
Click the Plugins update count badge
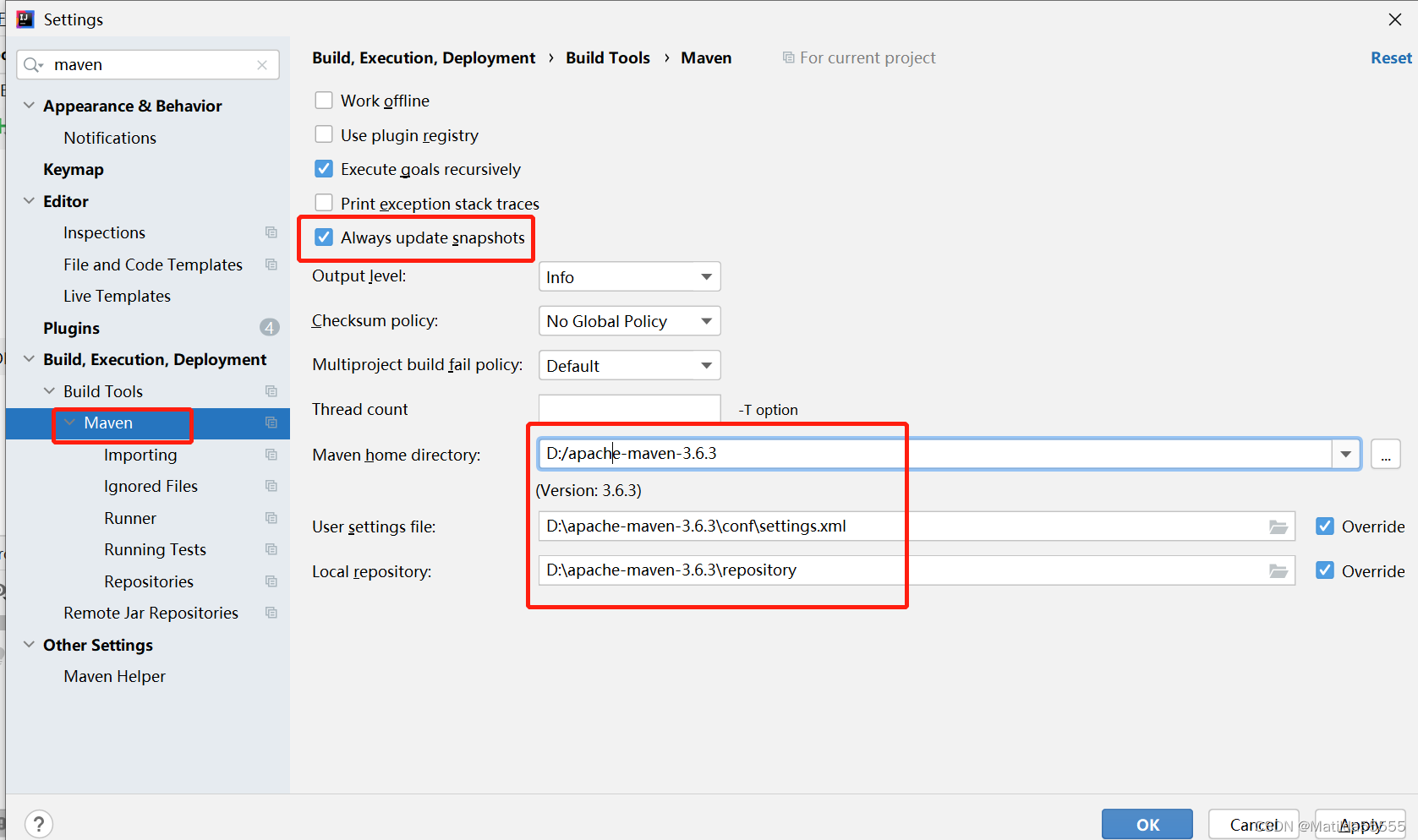[x=270, y=327]
